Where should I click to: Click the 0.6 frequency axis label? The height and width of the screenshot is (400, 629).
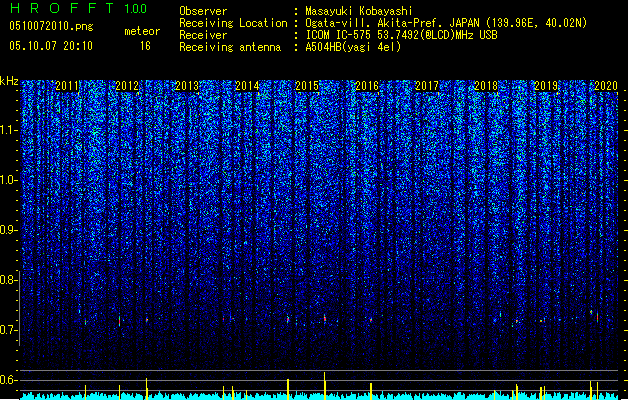(9, 380)
